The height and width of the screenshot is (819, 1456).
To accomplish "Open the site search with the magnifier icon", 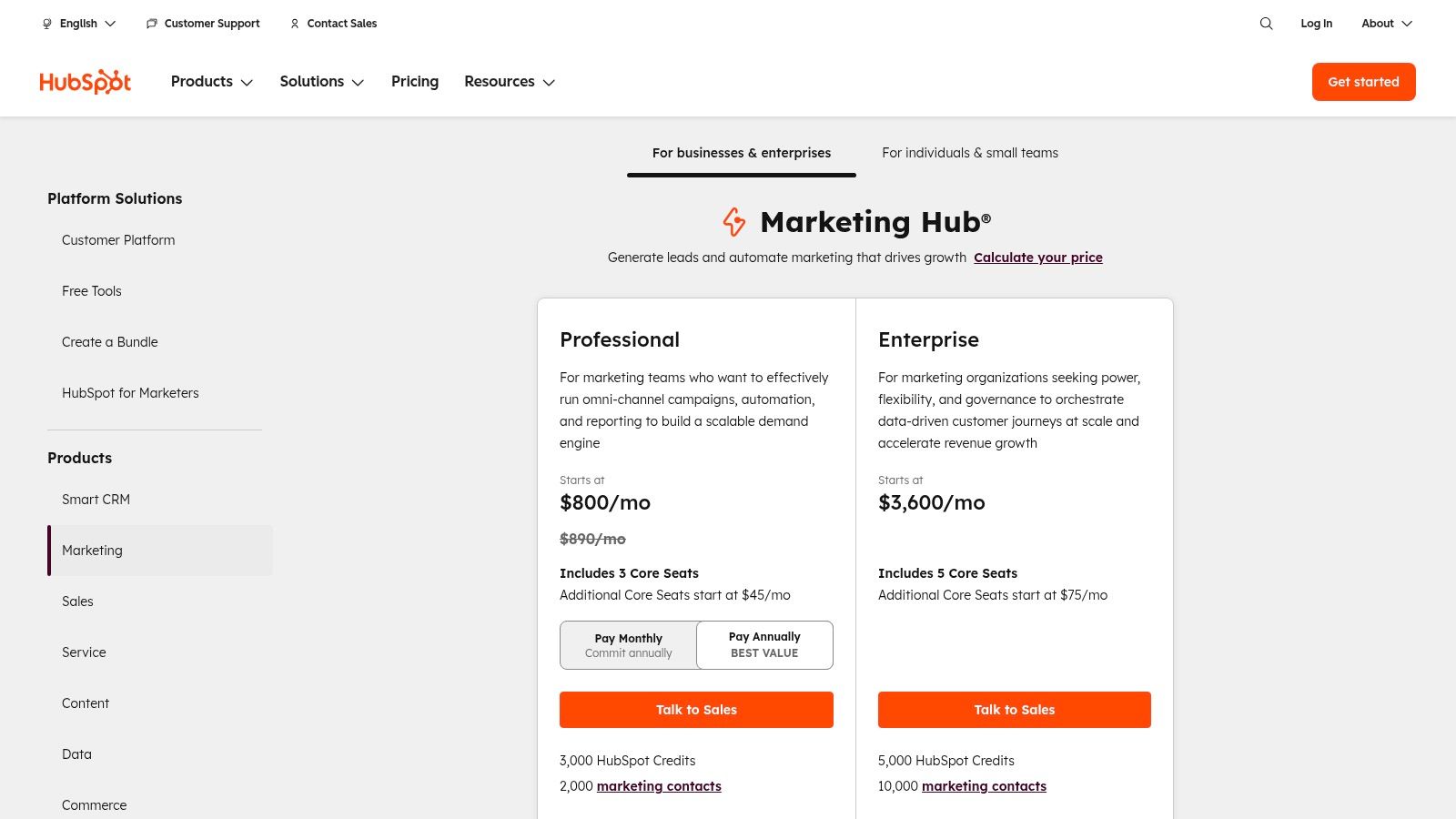I will coord(1266,24).
